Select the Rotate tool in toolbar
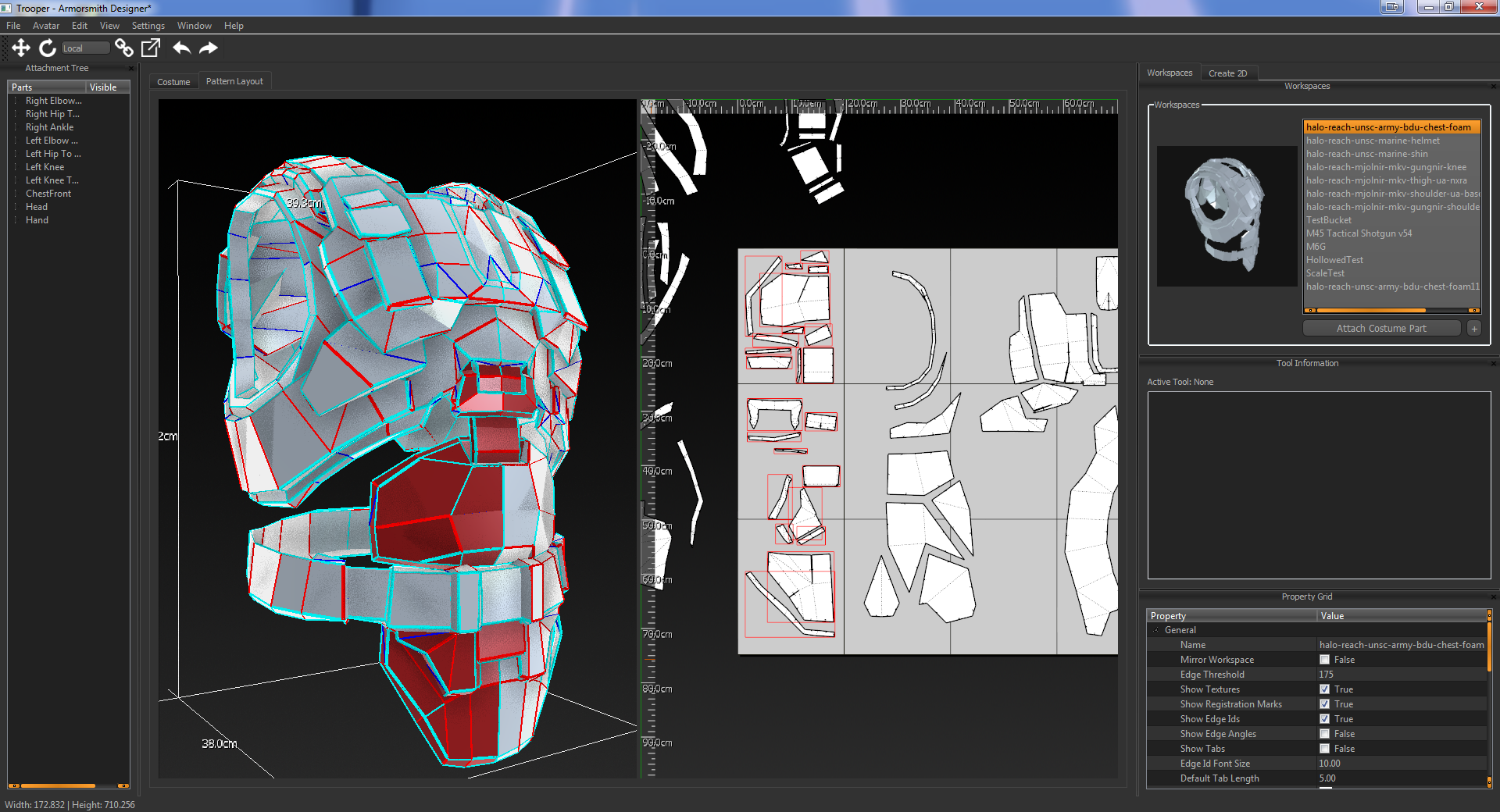 pyautogui.click(x=48, y=48)
